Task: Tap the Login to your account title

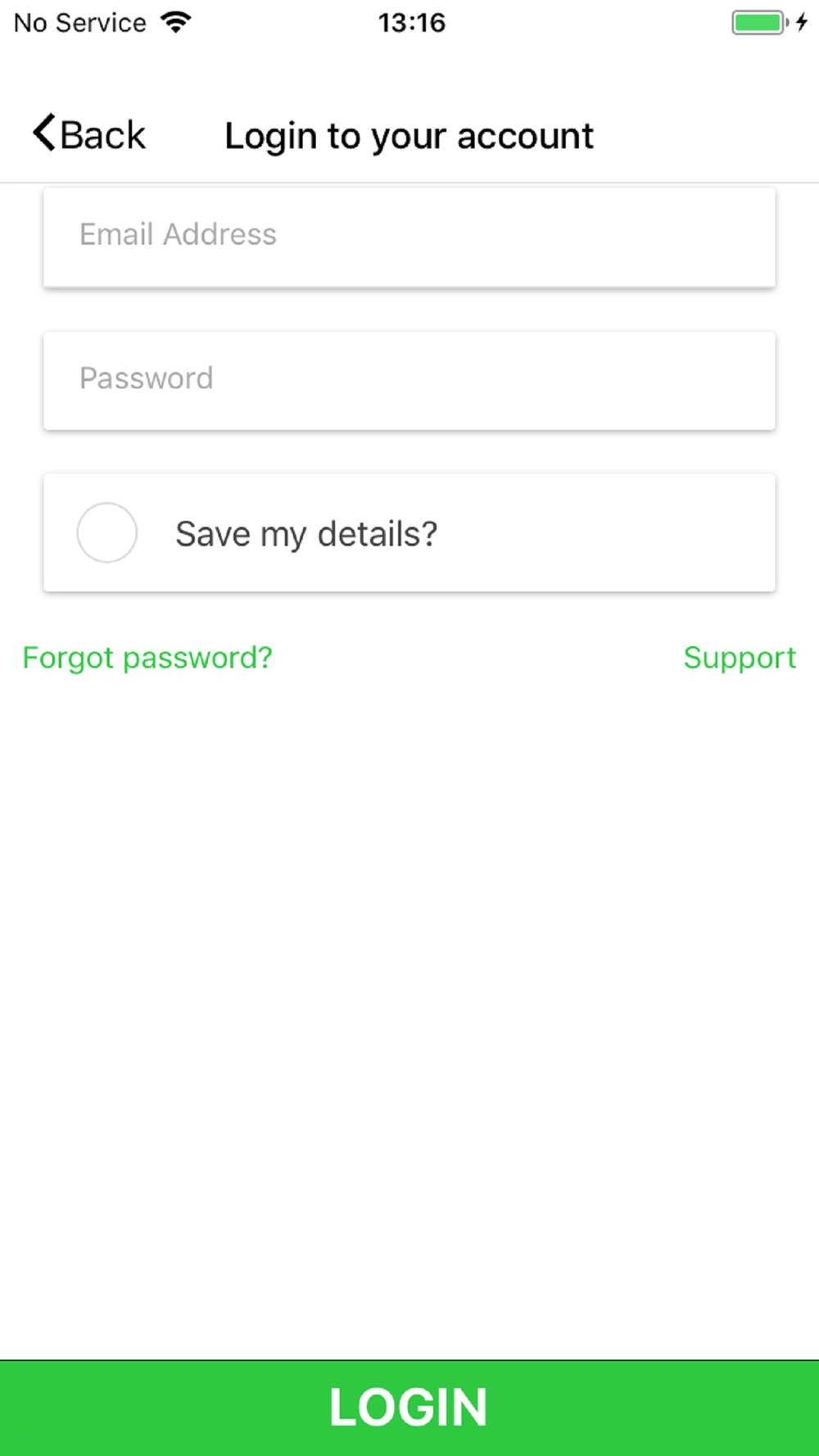Action: click(x=409, y=136)
